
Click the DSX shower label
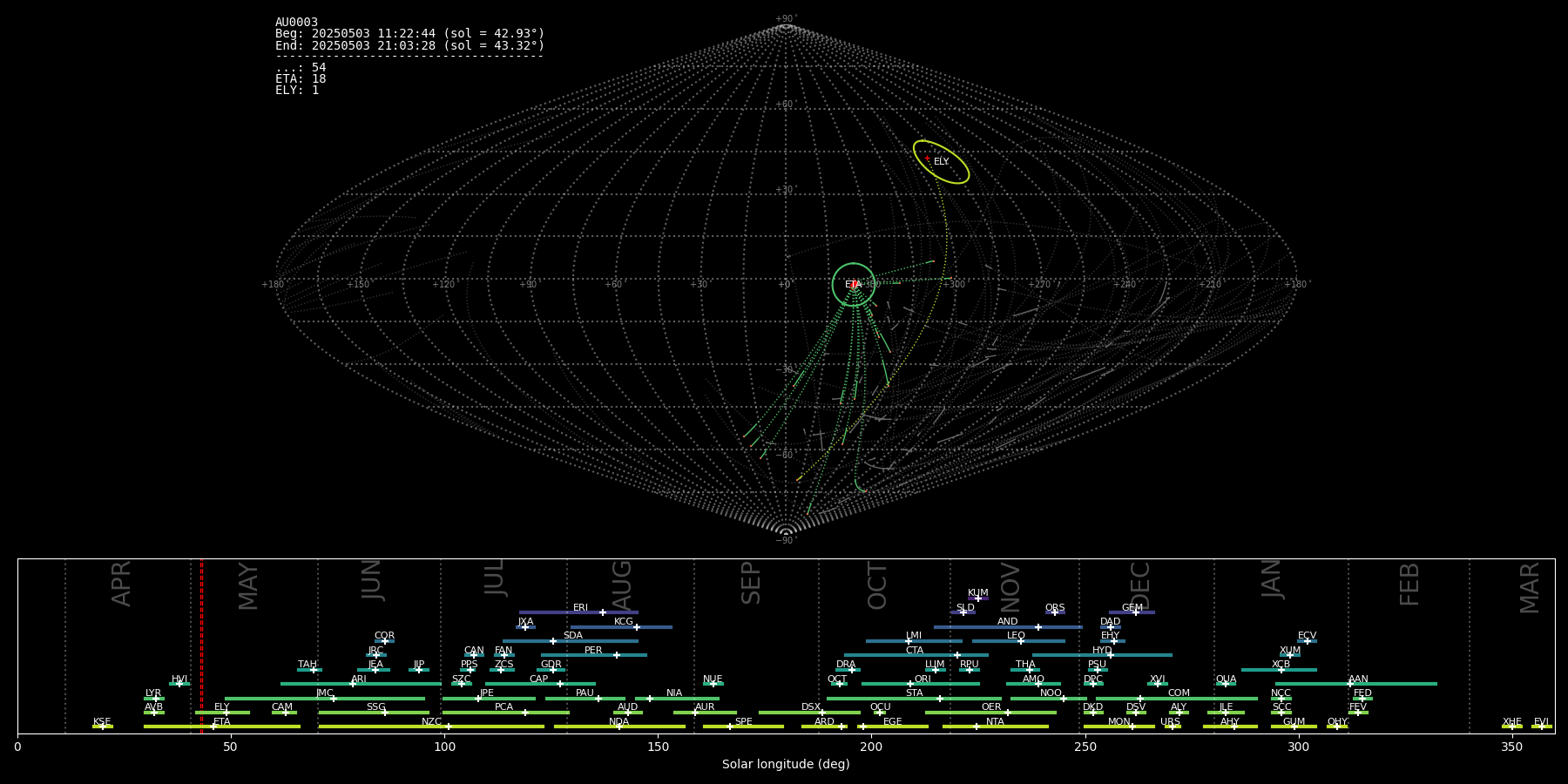811,707
